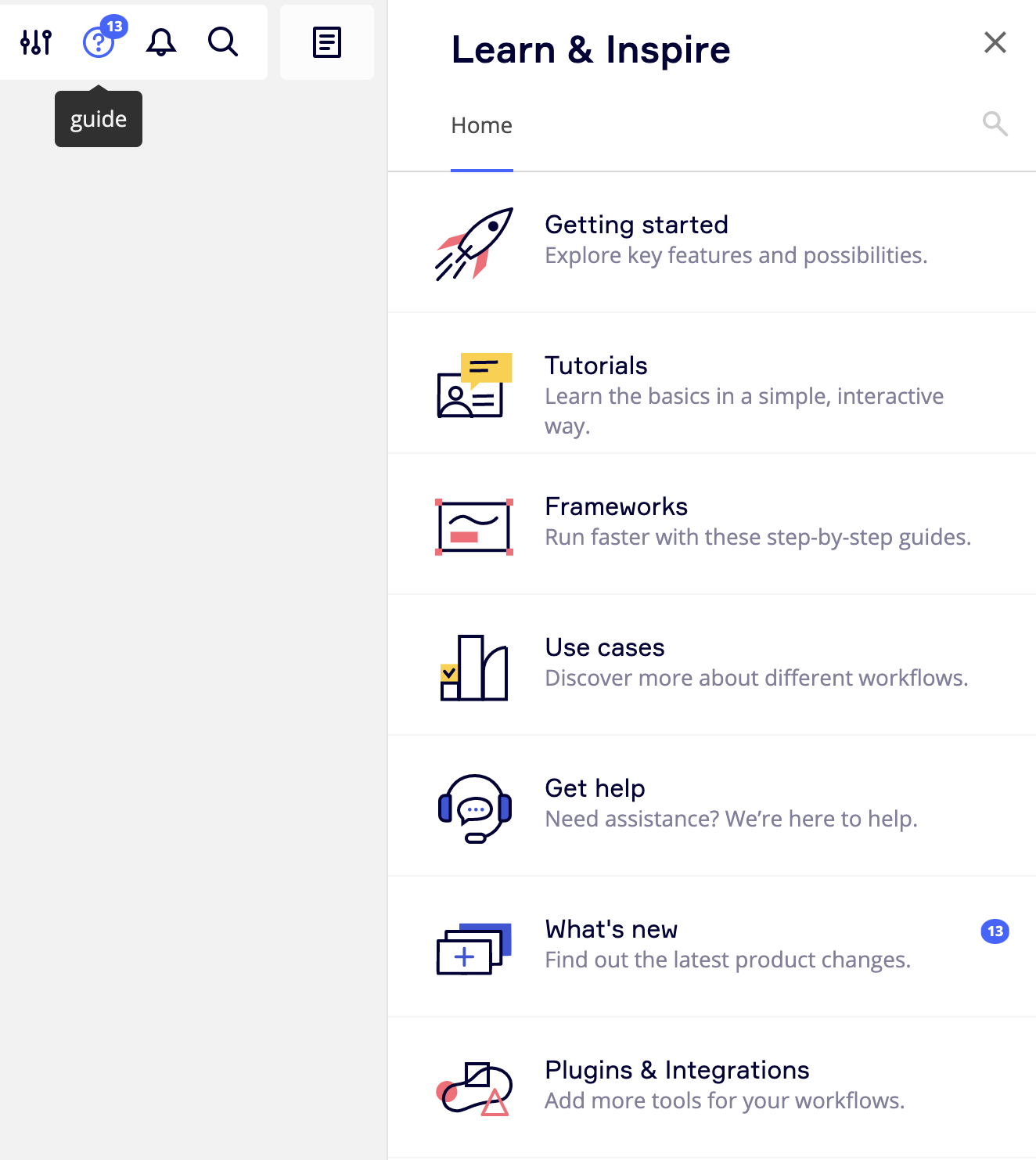The width and height of the screenshot is (1036, 1160).
Task: Open the settings sliders icon
Action: click(x=36, y=42)
